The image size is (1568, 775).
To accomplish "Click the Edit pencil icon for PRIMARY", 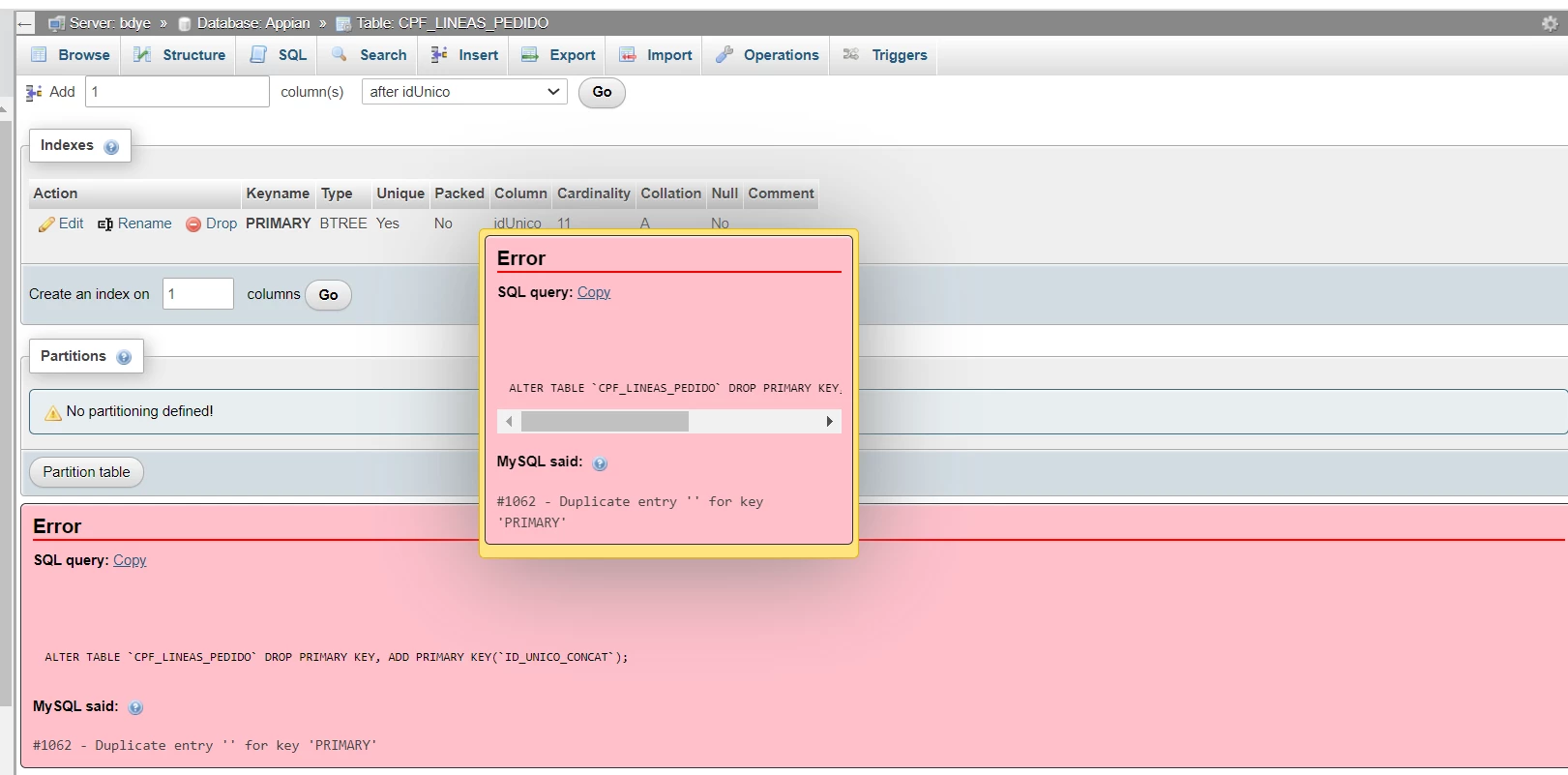I will pyautogui.click(x=46, y=224).
